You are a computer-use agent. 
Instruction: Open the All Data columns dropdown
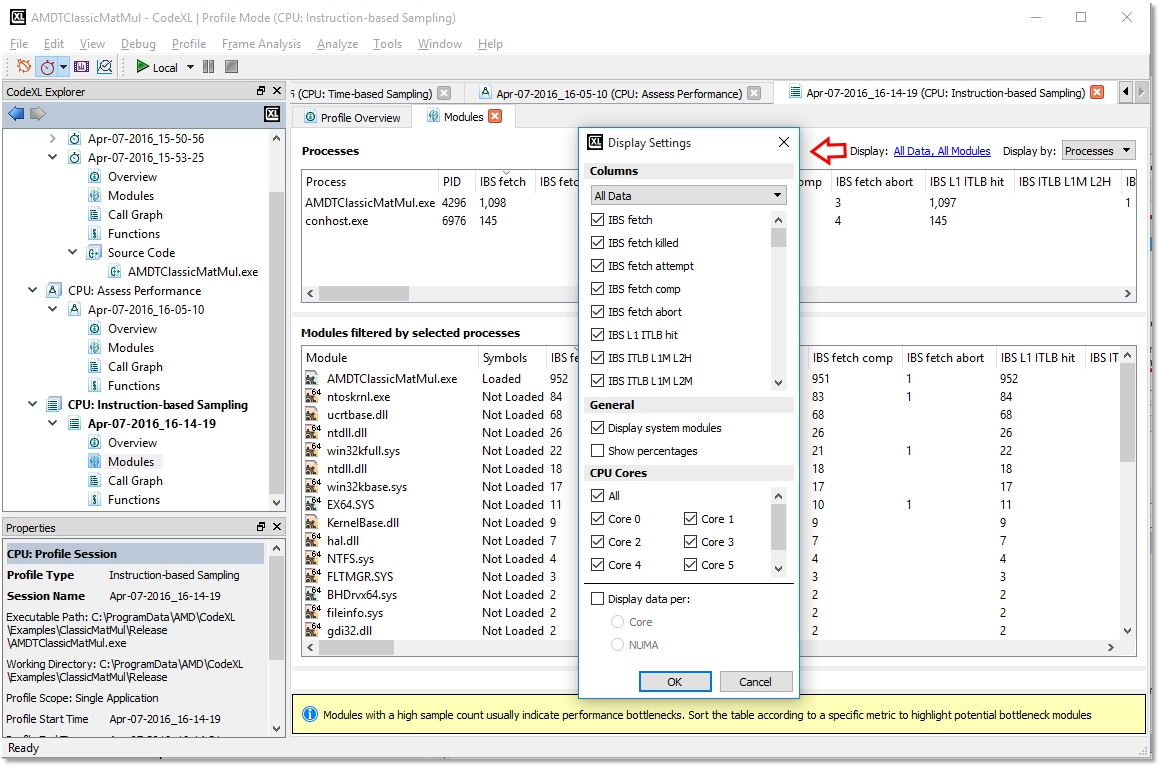[687, 196]
